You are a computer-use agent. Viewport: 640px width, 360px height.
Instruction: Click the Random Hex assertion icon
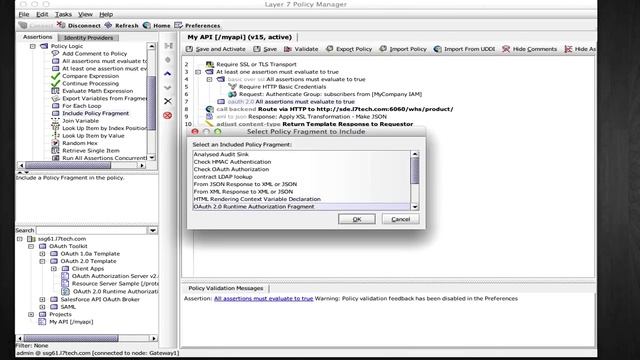click(x=56, y=143)
